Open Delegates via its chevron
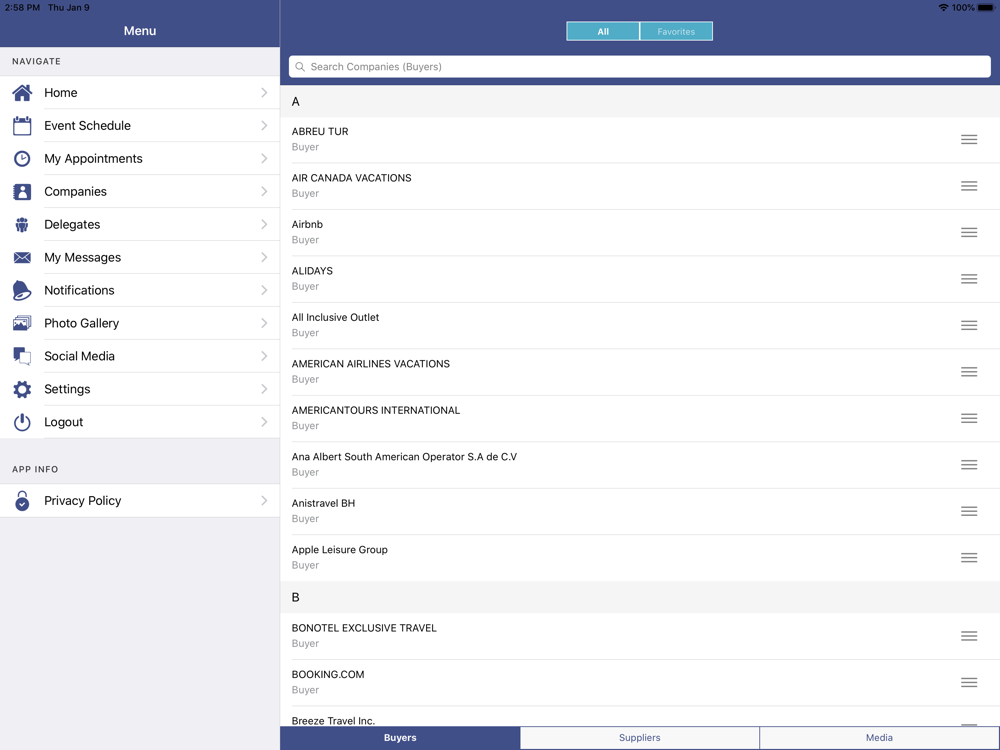 (x=264, y=224)
